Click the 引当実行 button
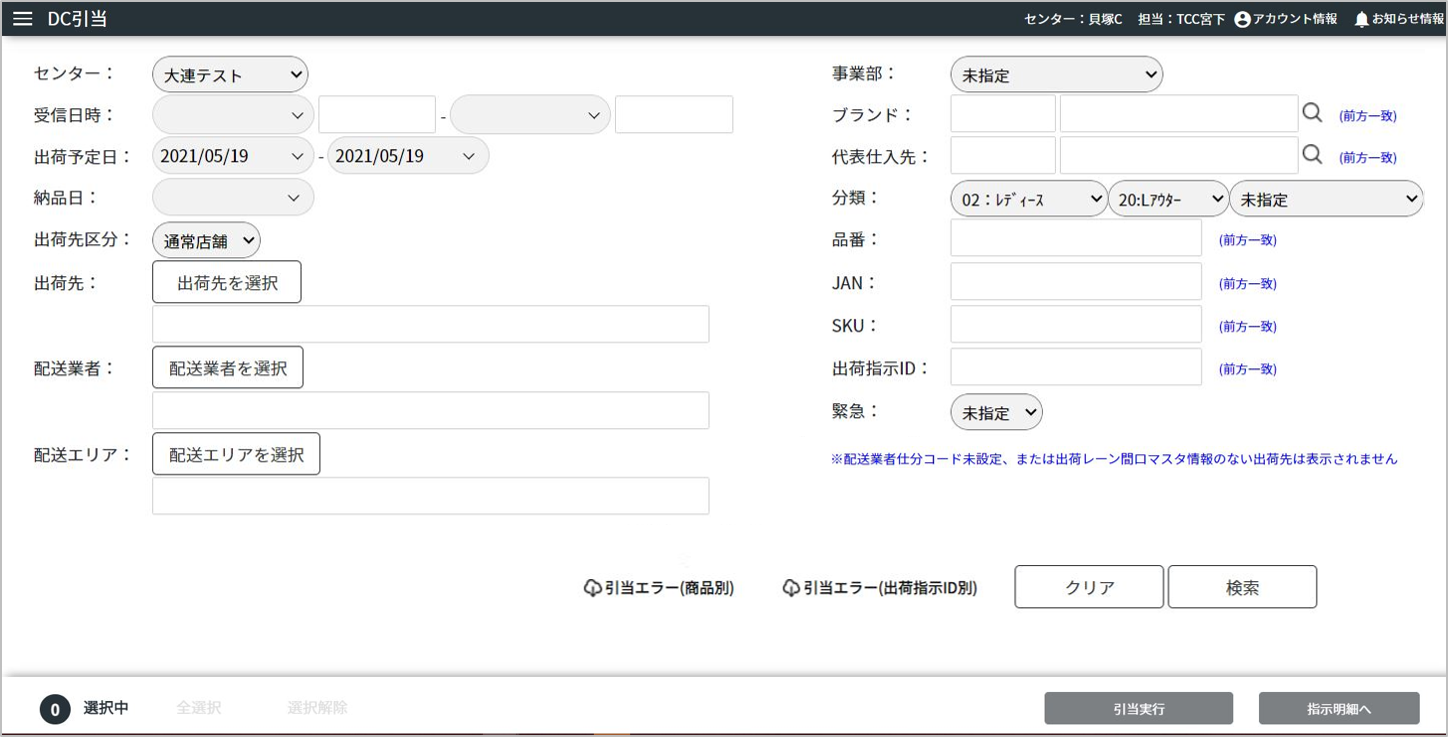The width and height of the screenshot is (1448, 737). (1138, 709)
